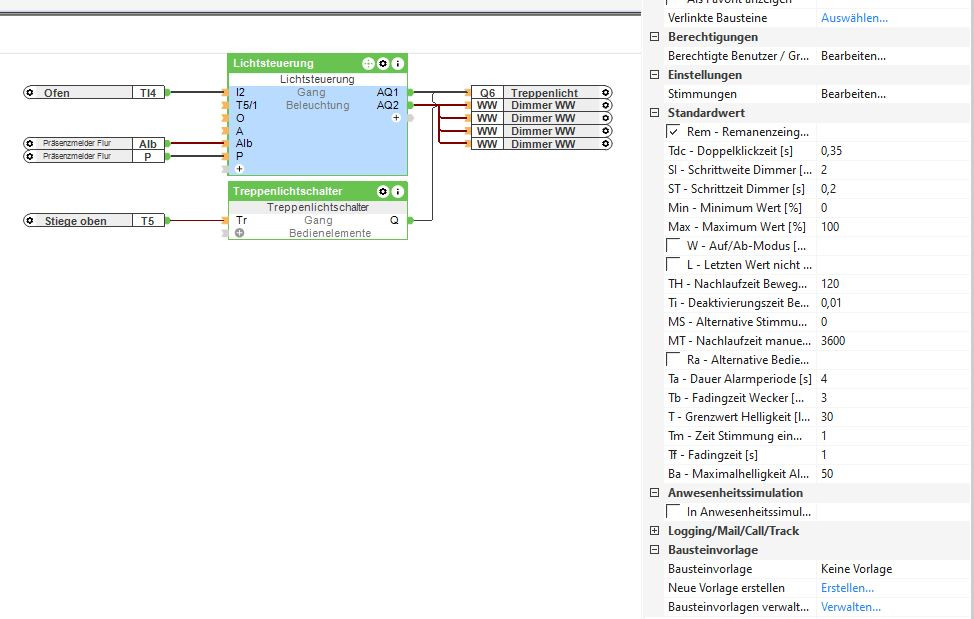Viewport: 974px width, 619px height.
Task: Click Q output of Treppenlichtschalter block
Action: coord(394,220)
